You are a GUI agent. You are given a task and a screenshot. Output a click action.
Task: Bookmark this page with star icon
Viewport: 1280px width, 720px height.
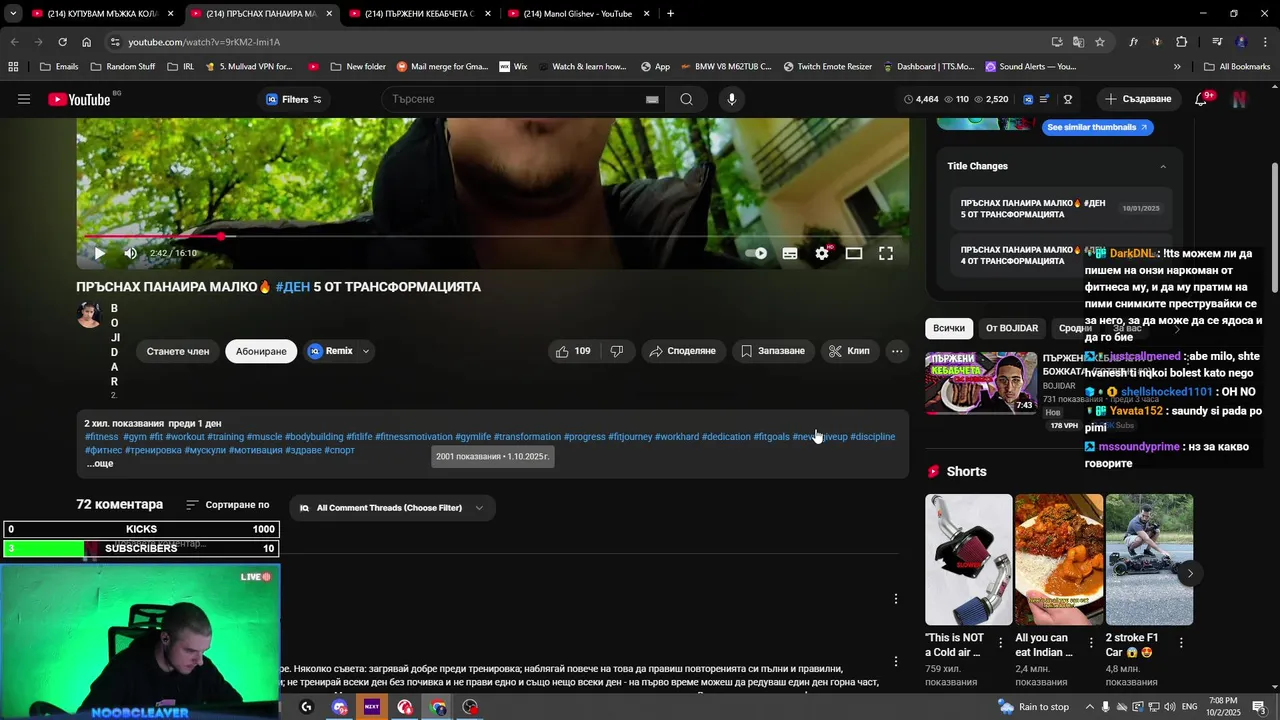coord(1100,42)
